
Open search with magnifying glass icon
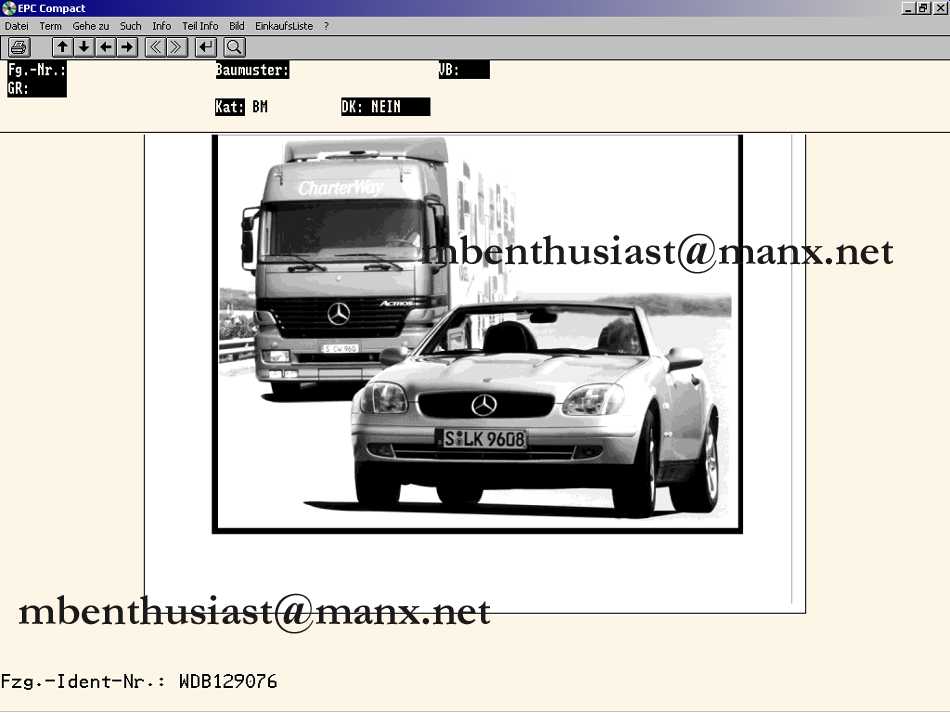(x=234, y=47)
